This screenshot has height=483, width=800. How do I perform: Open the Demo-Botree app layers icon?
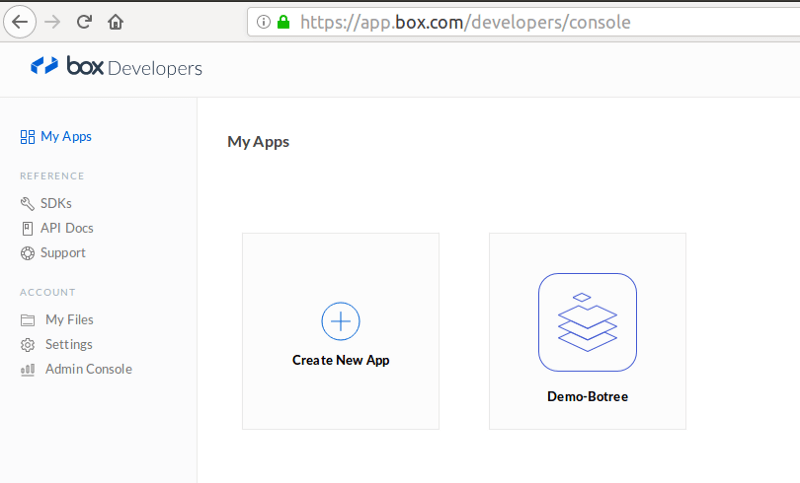(x=587, y=322)
